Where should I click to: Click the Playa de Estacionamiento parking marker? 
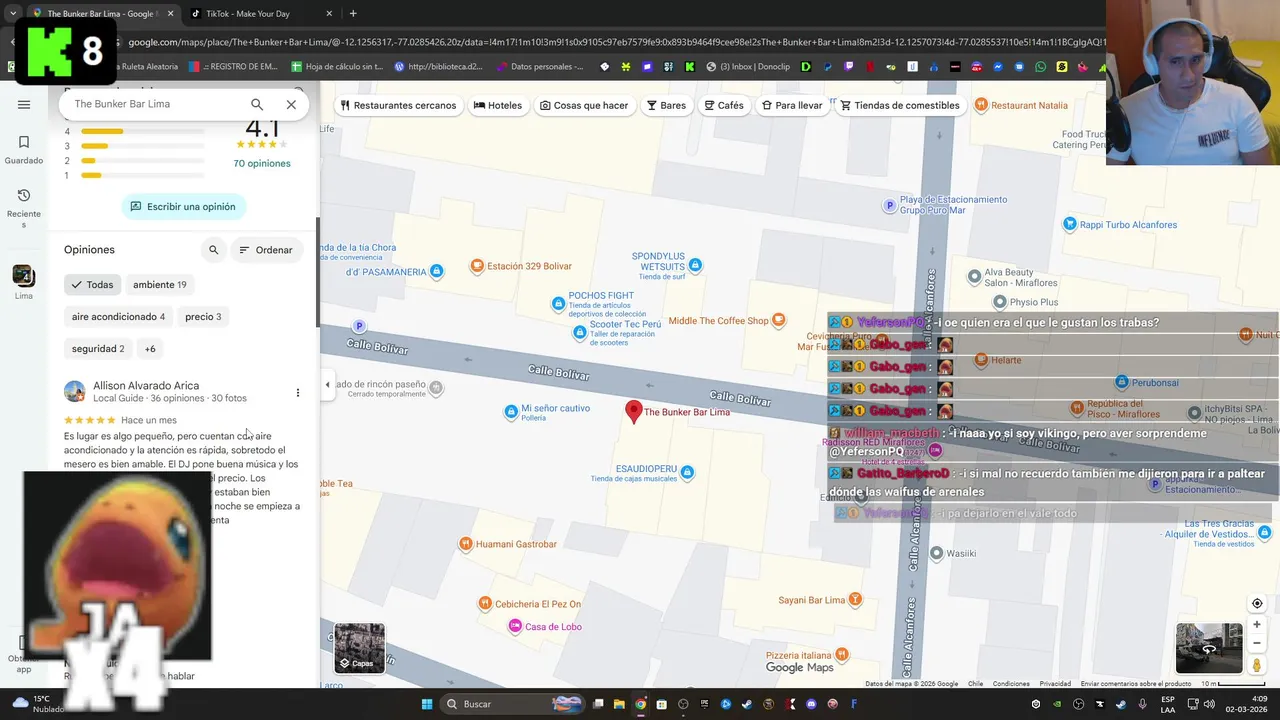point(889,206)
